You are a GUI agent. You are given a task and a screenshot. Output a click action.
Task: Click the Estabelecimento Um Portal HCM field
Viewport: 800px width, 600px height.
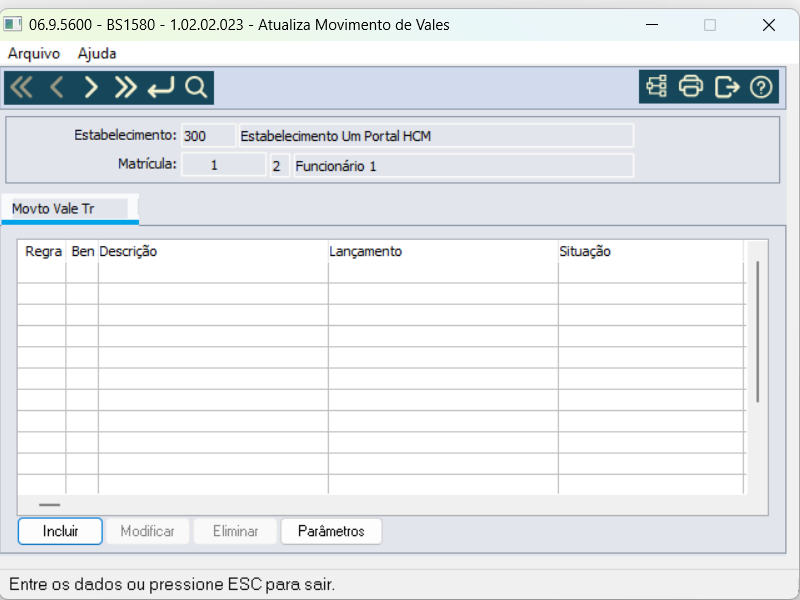click(436, 136)
